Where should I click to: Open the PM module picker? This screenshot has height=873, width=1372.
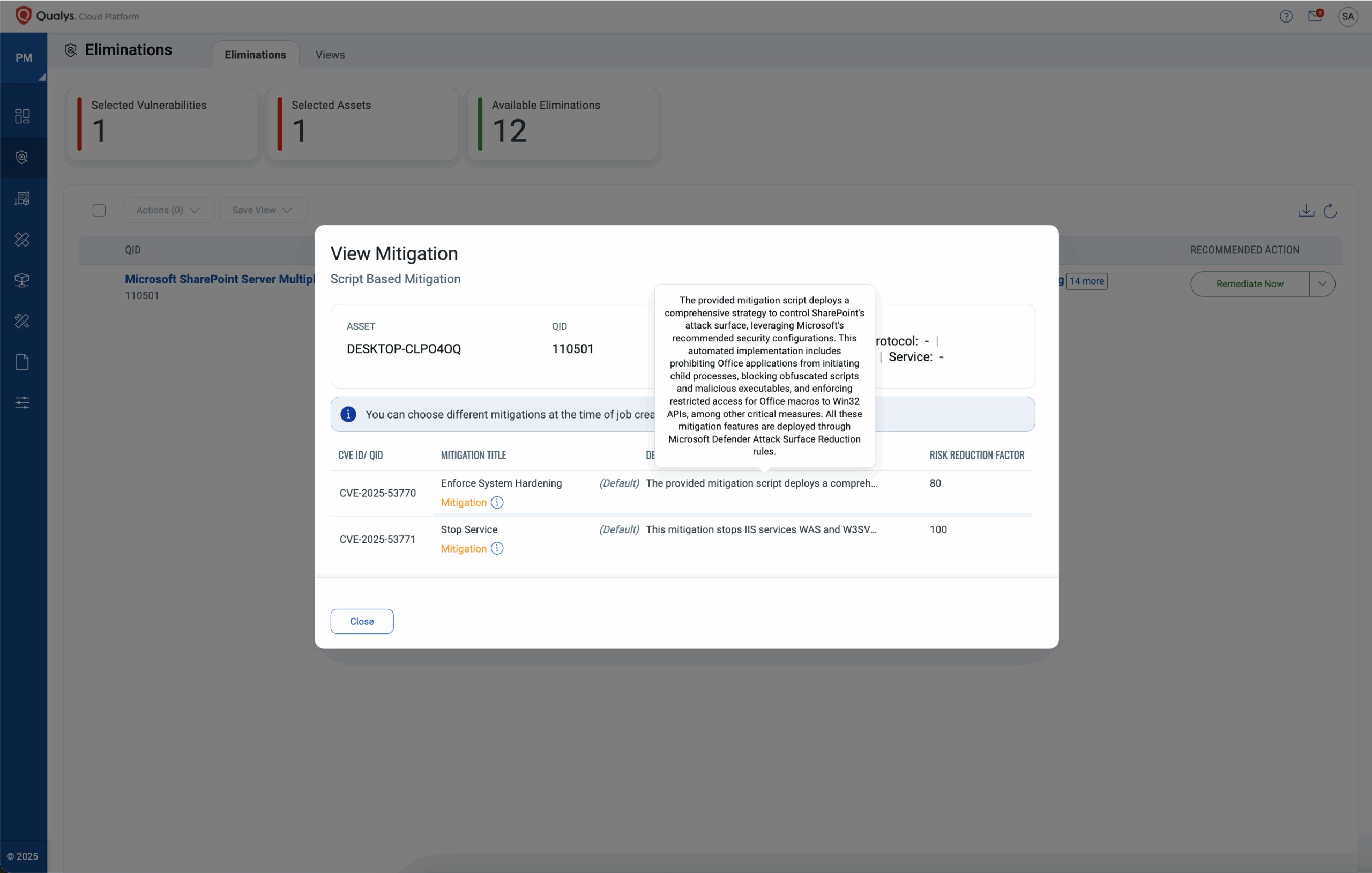[24, 57]
